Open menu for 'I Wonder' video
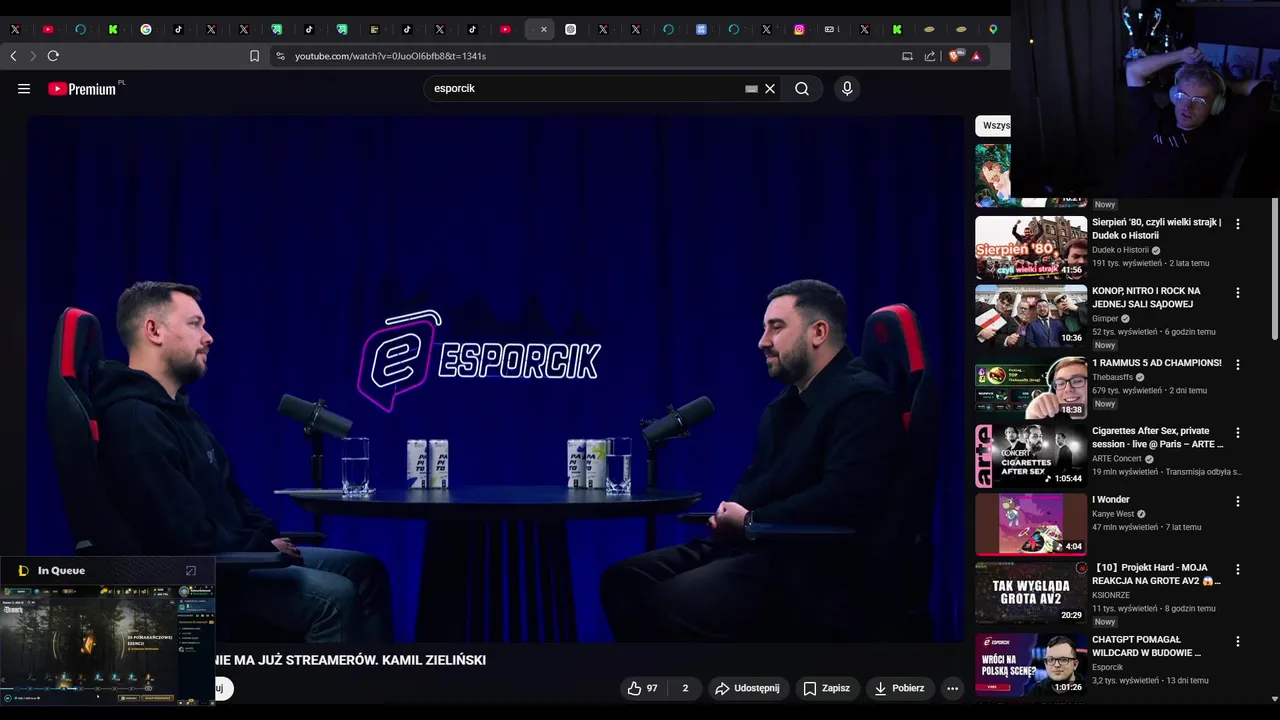Viewport: 1280px width, 720px height. point(1238,501)
